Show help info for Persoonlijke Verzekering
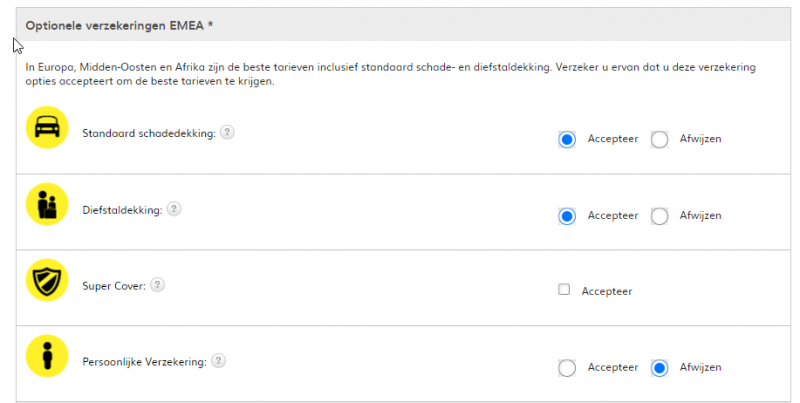Screen dimensions: 800x403 click(218, 361)
